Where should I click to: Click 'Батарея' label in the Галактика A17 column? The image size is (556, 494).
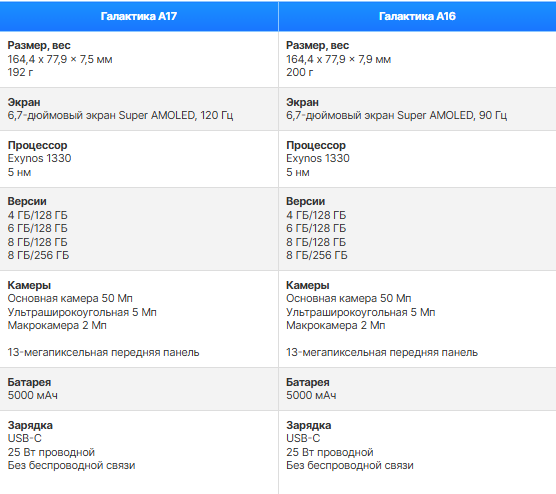pyautogui.click(x=29, y=382)
